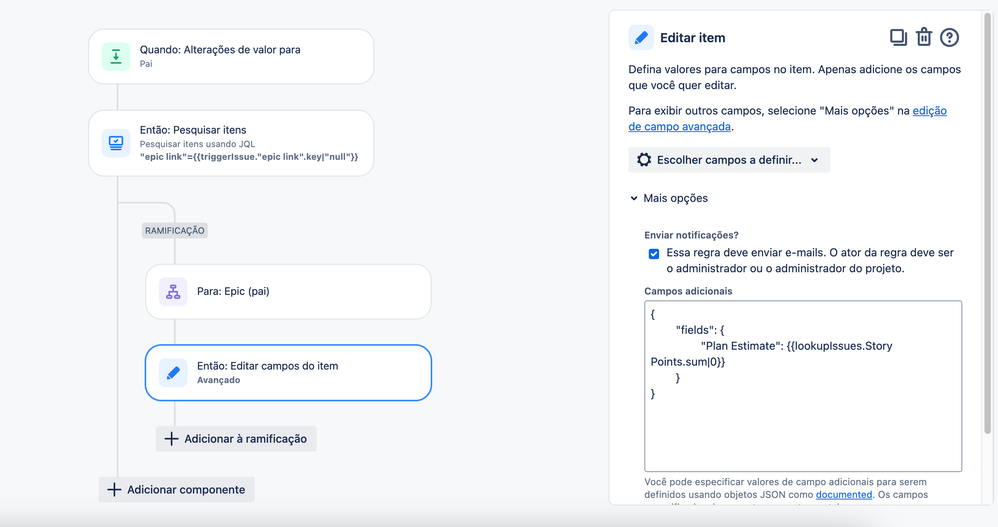This screenshot has height=527, width=998.
Task: Uncheck the send e-mails rule checkbox
Action: (x=654, y=253)
